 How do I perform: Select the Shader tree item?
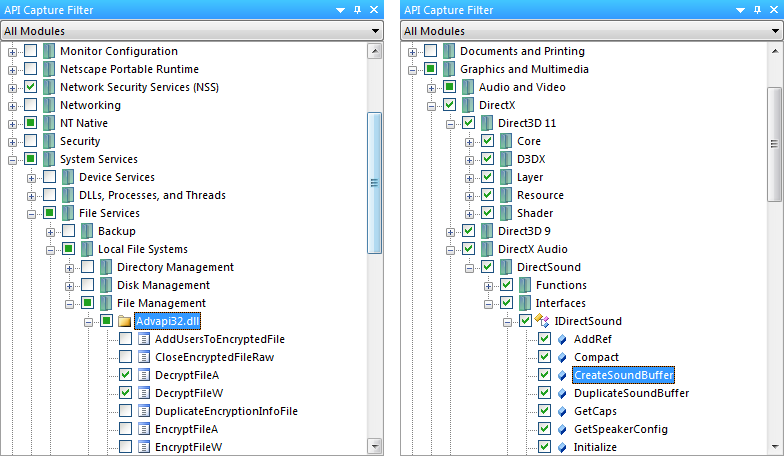[535, 213]
